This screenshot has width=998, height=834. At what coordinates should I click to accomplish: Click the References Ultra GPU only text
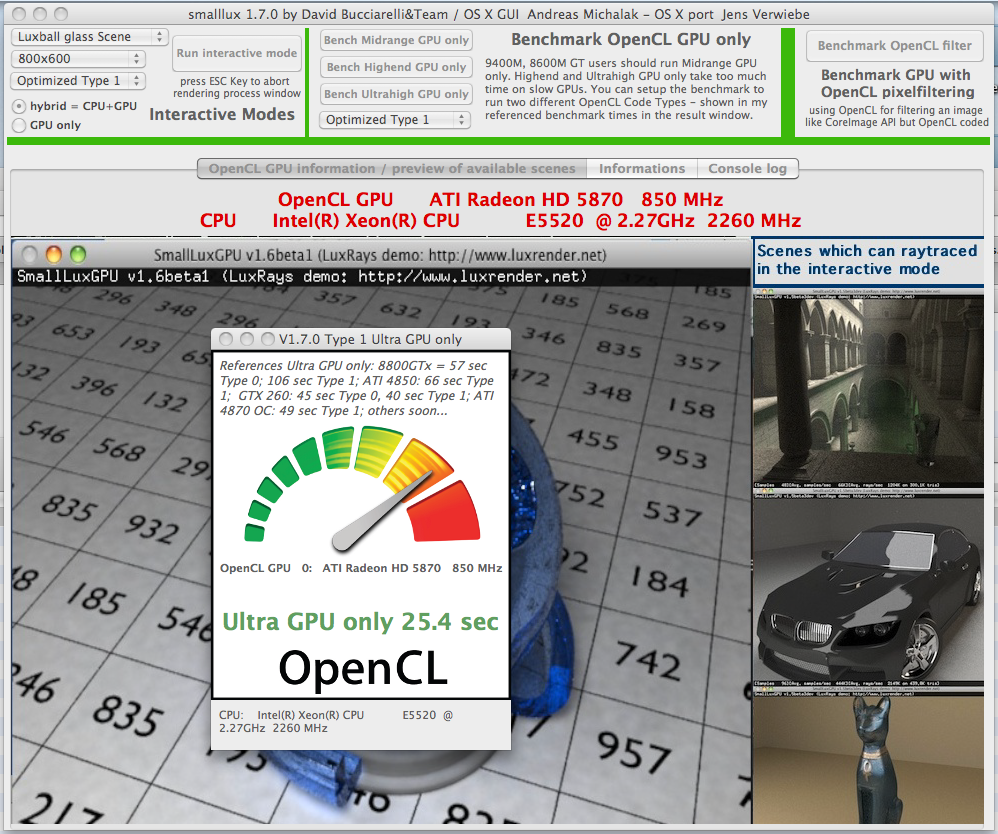point(358,388)
